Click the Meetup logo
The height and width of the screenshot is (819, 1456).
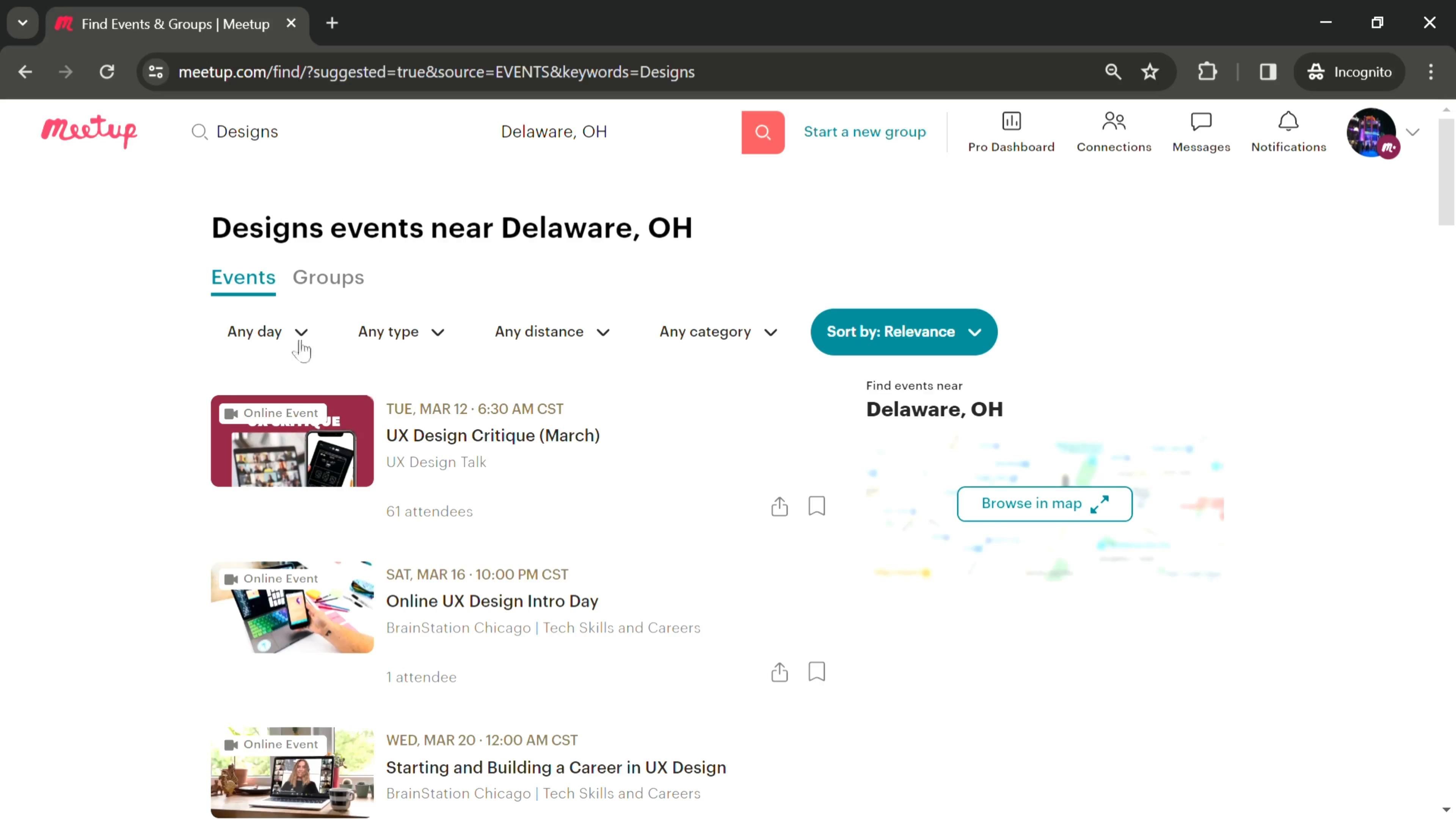[x=89, y=131]
